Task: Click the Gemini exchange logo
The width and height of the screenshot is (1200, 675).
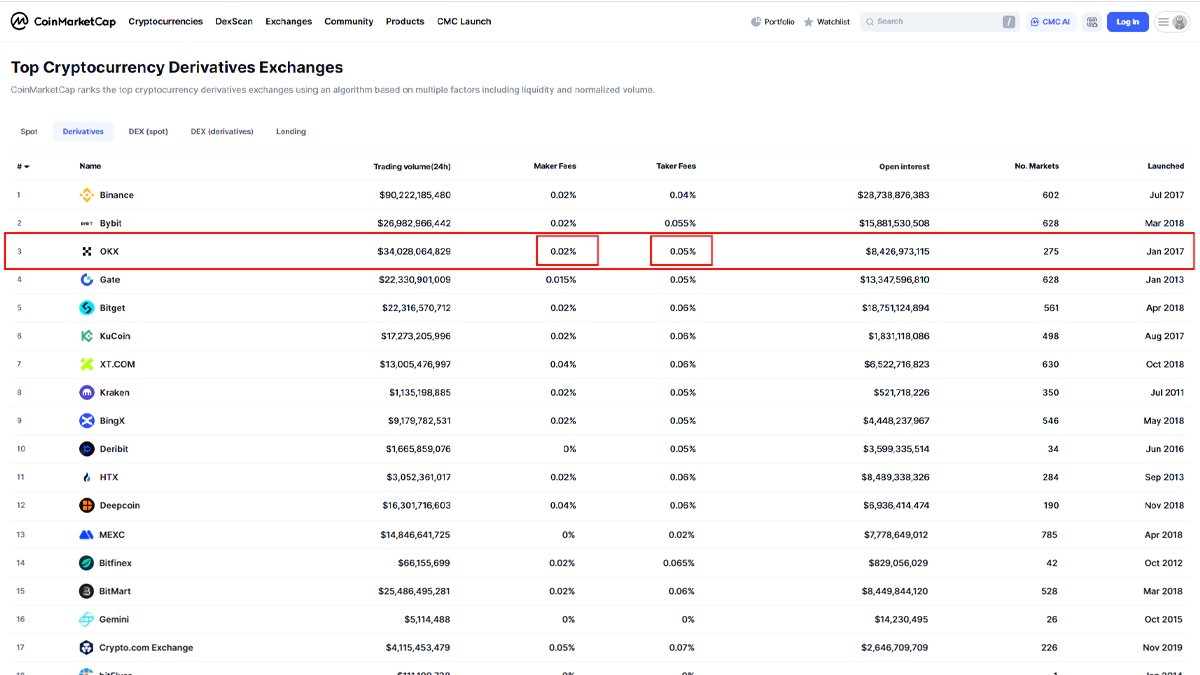Action: point(87,619)
